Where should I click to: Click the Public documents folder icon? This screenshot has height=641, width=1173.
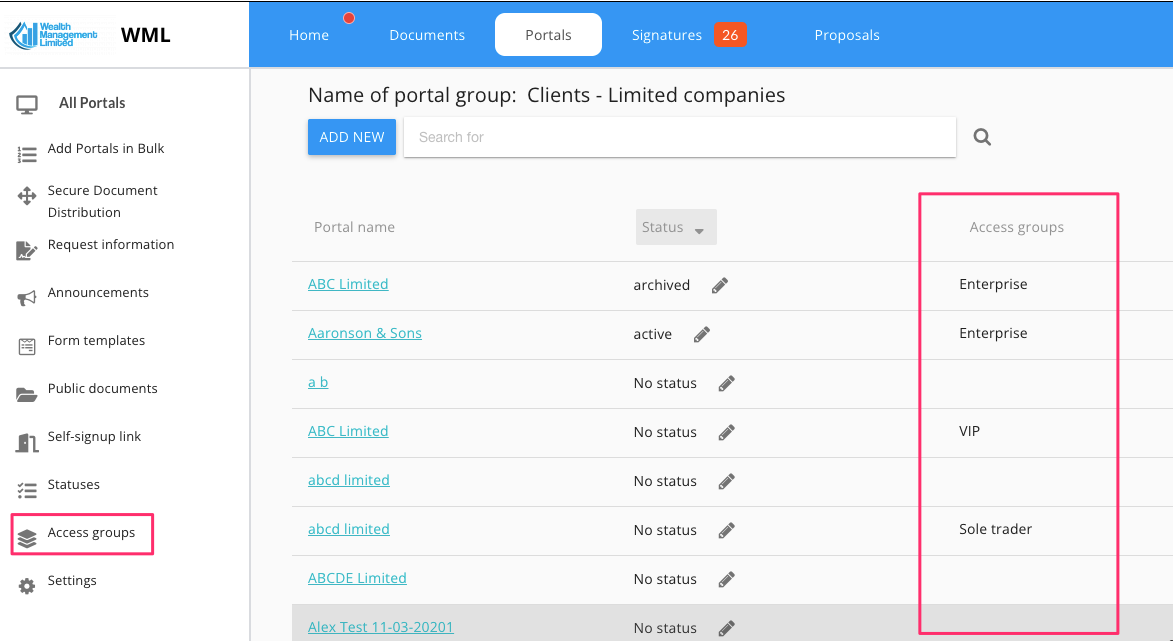click(27, 394)
